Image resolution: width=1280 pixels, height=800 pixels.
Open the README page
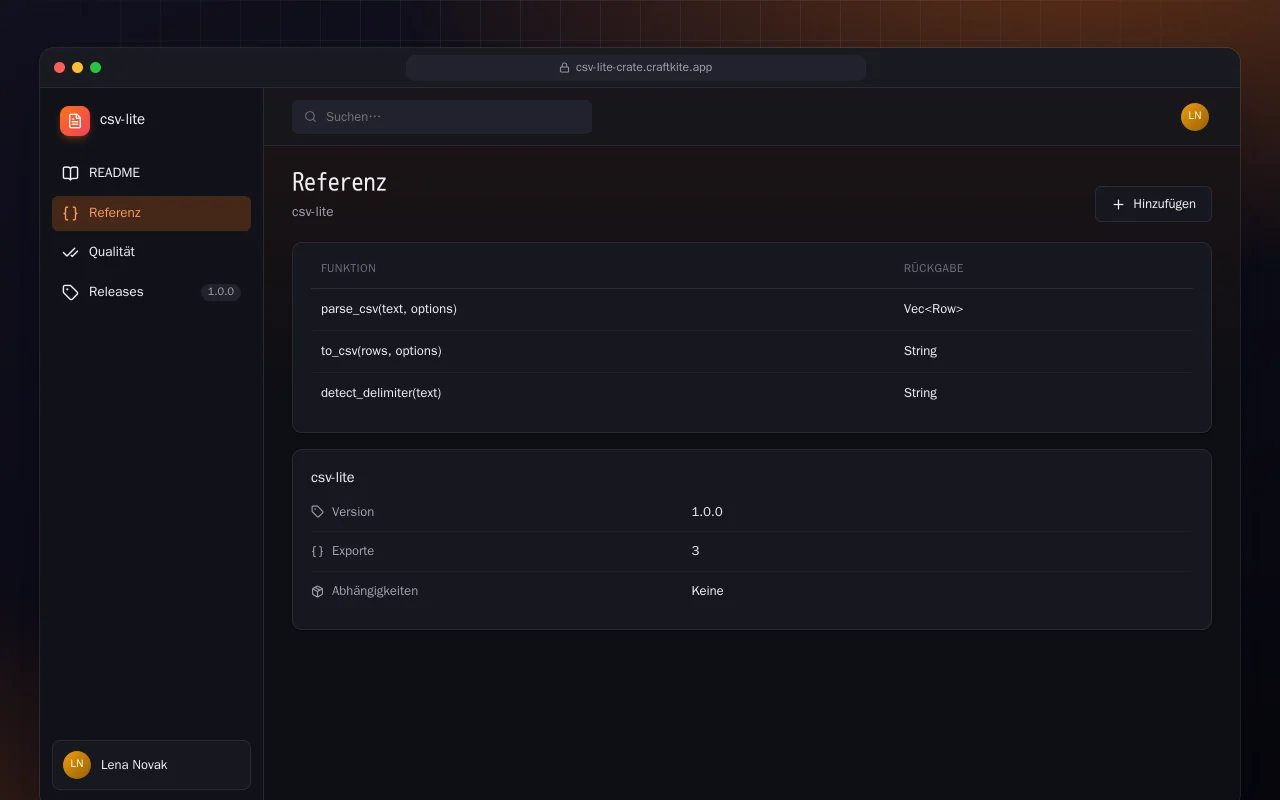coord(151,173)
